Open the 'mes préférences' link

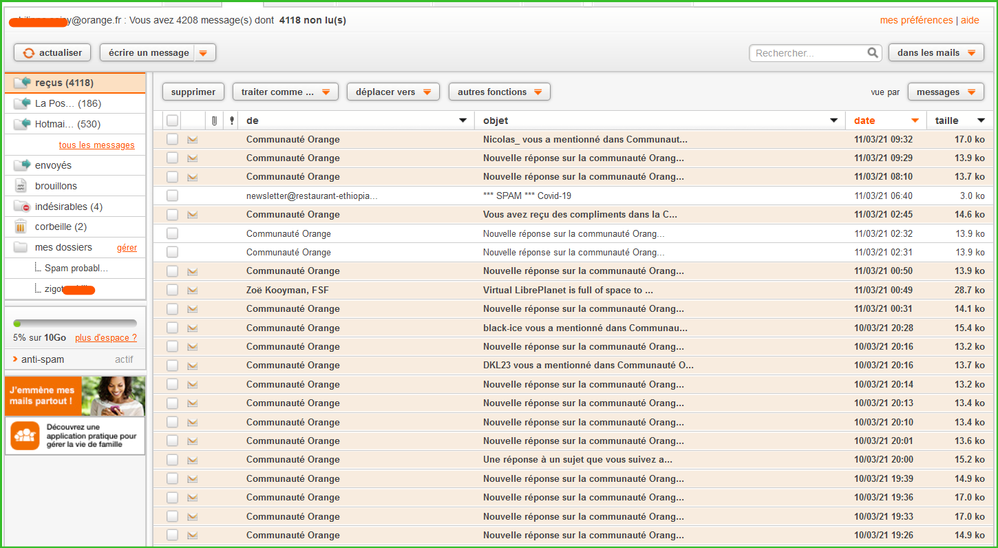[x=915, y=20]
